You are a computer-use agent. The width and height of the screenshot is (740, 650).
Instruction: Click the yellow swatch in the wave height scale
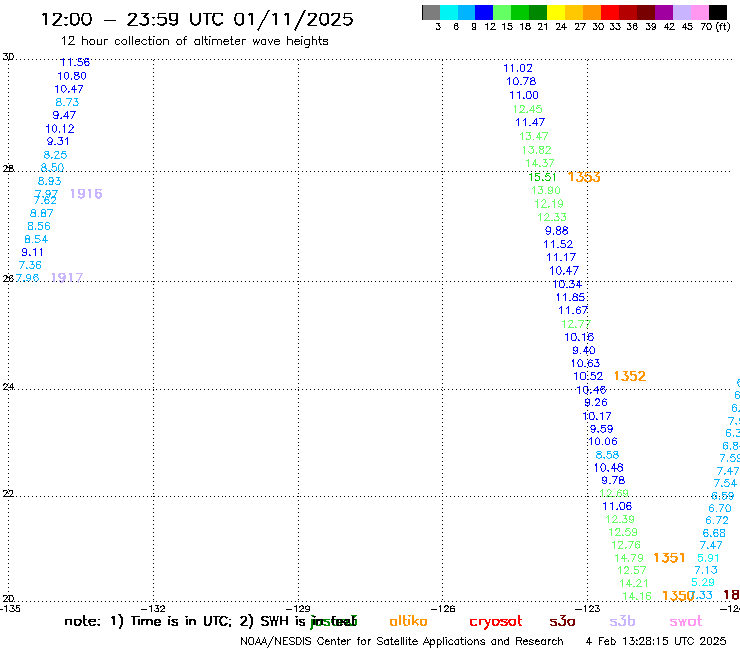pyautogui.click(x=556, y=12)
